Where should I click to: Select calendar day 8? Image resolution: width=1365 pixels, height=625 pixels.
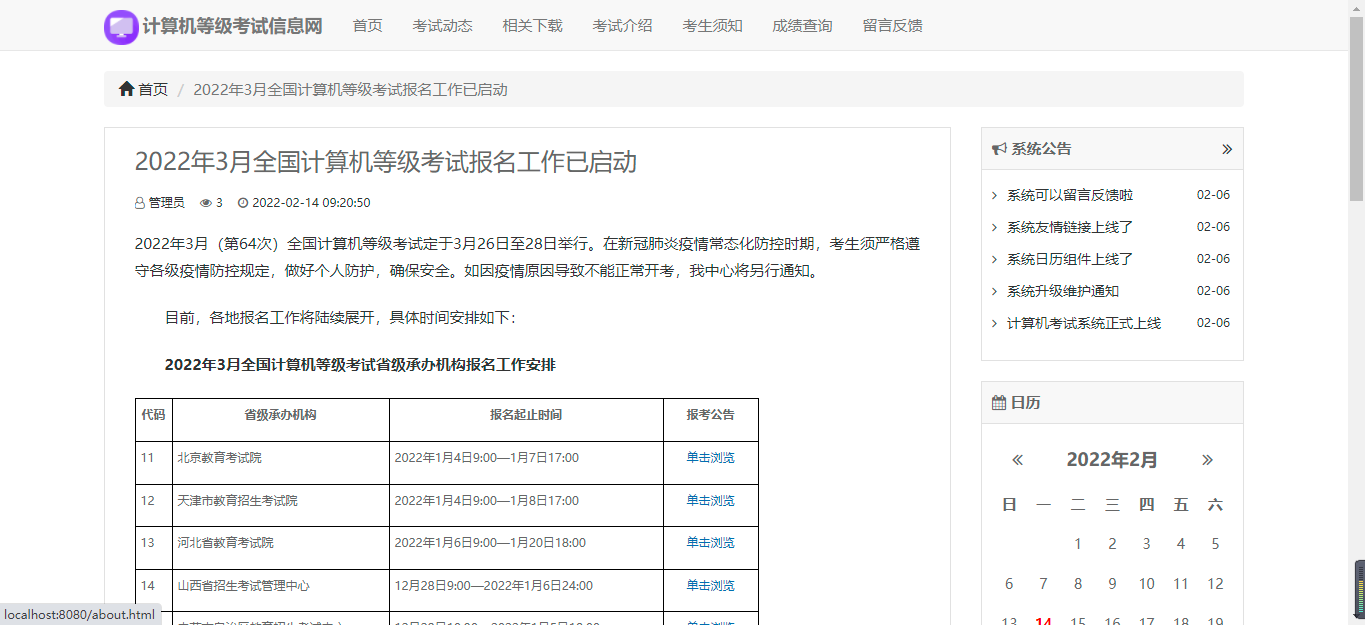coord(1078,584)
